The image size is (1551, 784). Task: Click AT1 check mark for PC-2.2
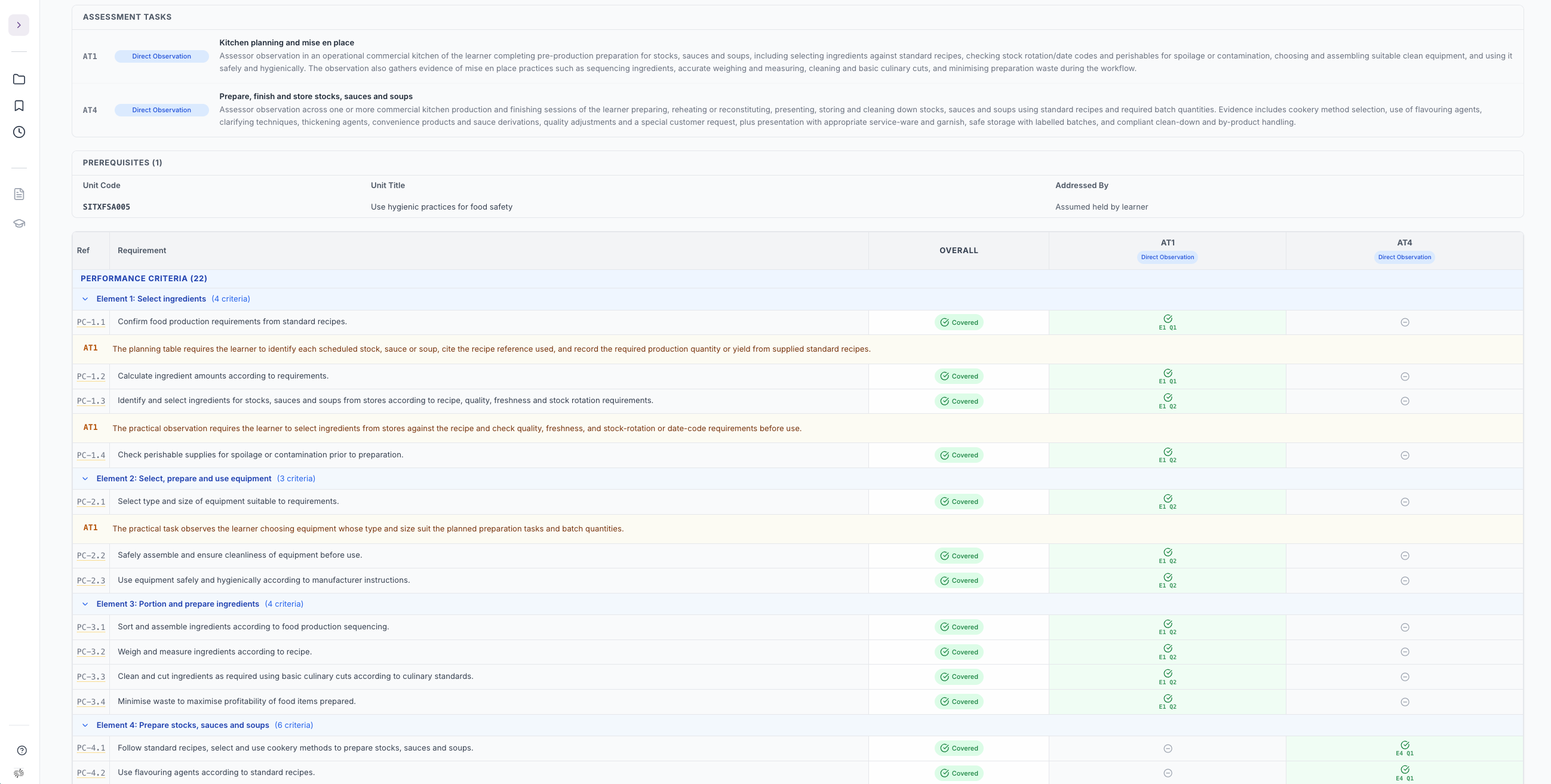pos(1168,553)
